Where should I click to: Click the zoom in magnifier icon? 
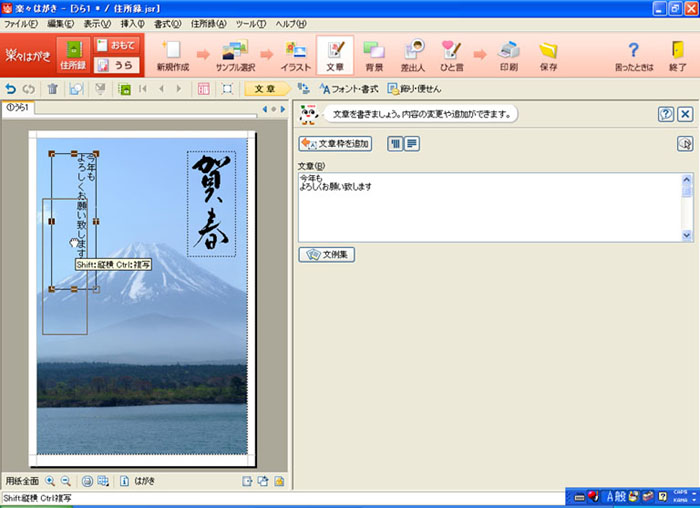[x=50, y=480]
